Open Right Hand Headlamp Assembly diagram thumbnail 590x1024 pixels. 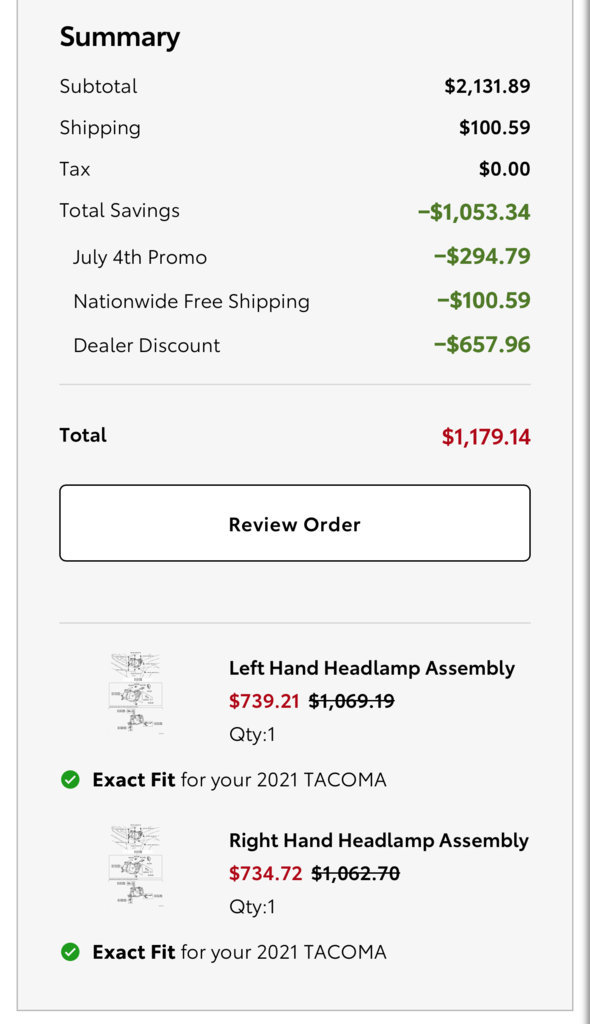point(136,867)
